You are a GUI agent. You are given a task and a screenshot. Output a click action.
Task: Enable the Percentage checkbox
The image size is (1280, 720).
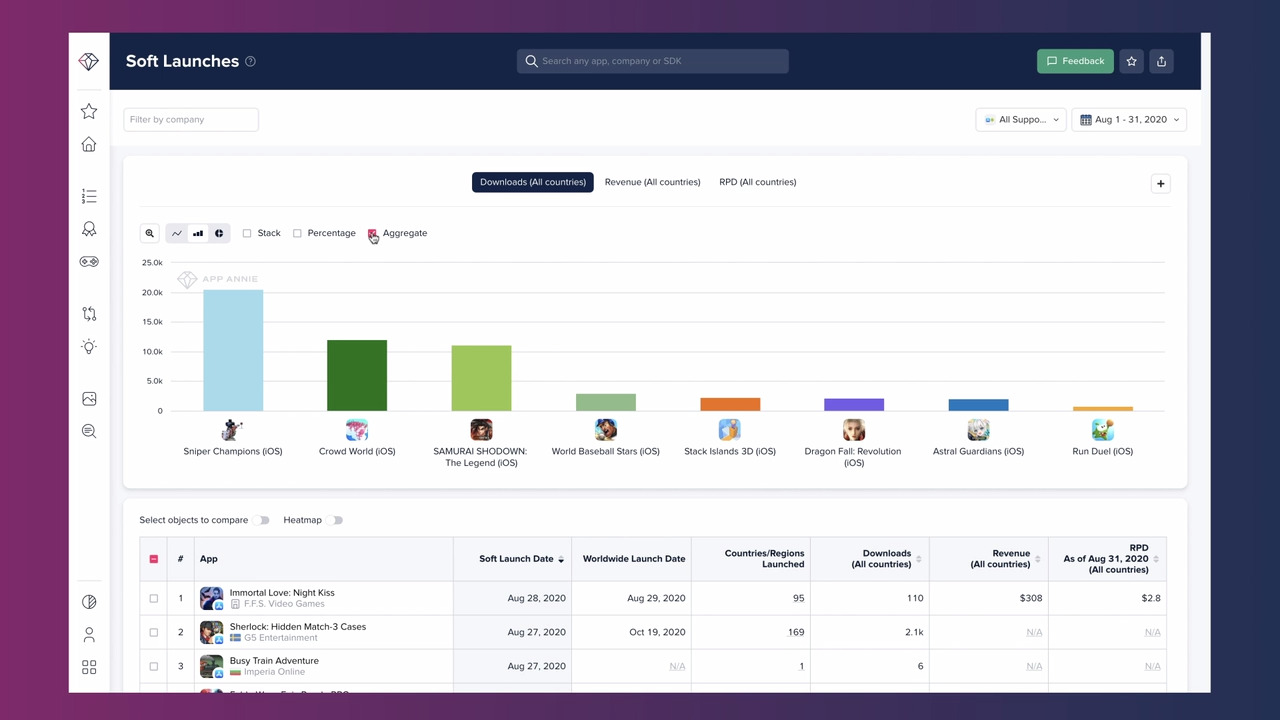coord(297,233)
